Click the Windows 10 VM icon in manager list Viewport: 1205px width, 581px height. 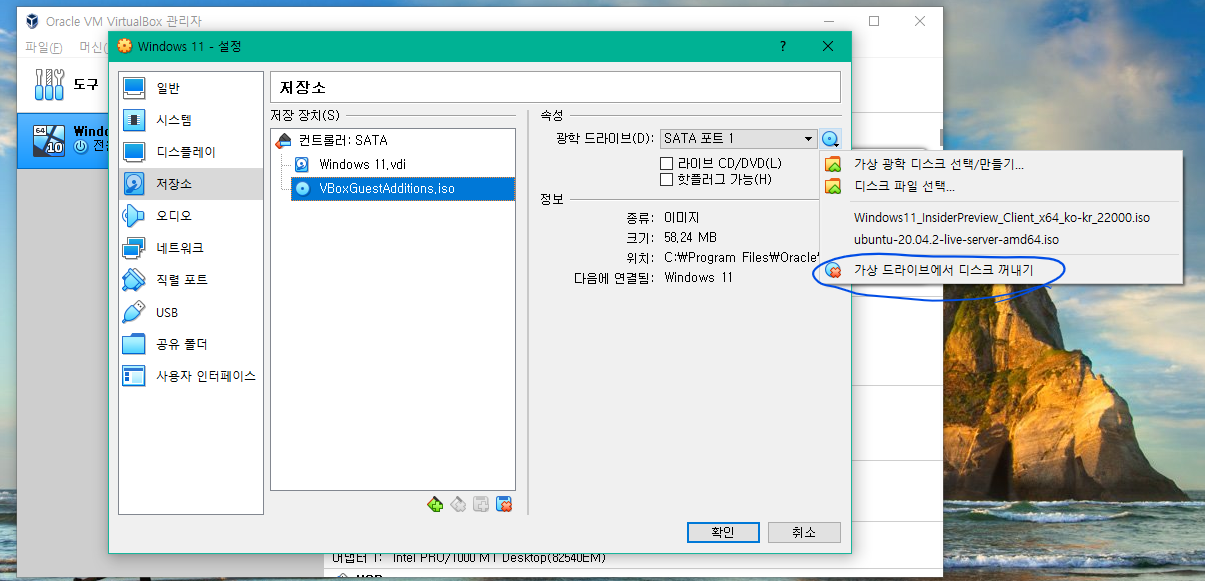[x=49, y=139]
